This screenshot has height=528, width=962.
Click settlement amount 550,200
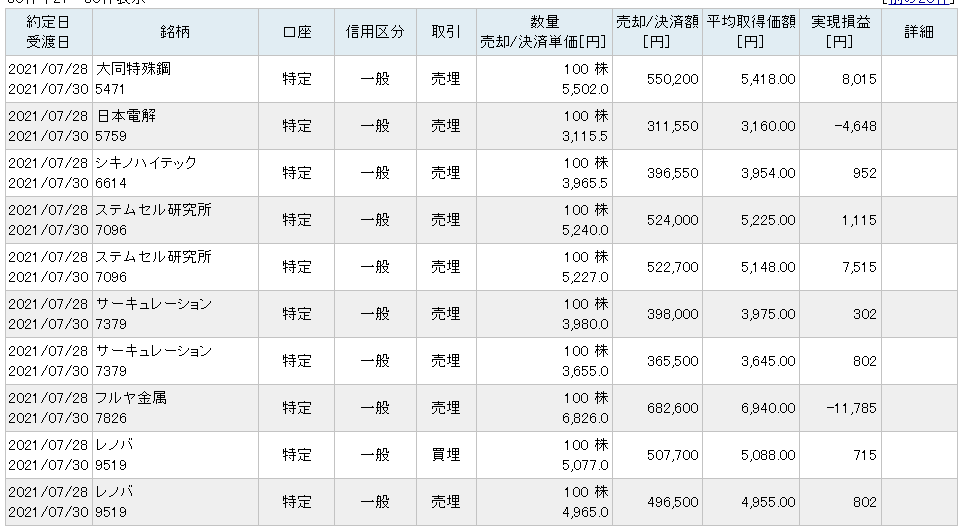pos(672,79)
